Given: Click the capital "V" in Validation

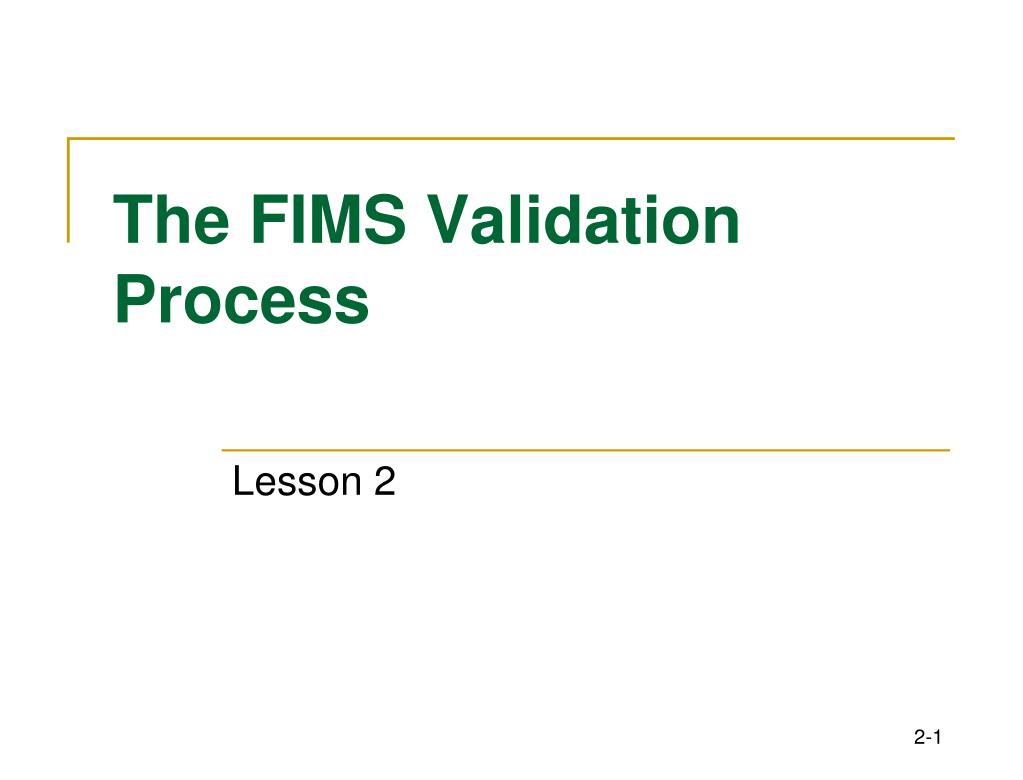Looking at the screenshot, I should 448,220.
